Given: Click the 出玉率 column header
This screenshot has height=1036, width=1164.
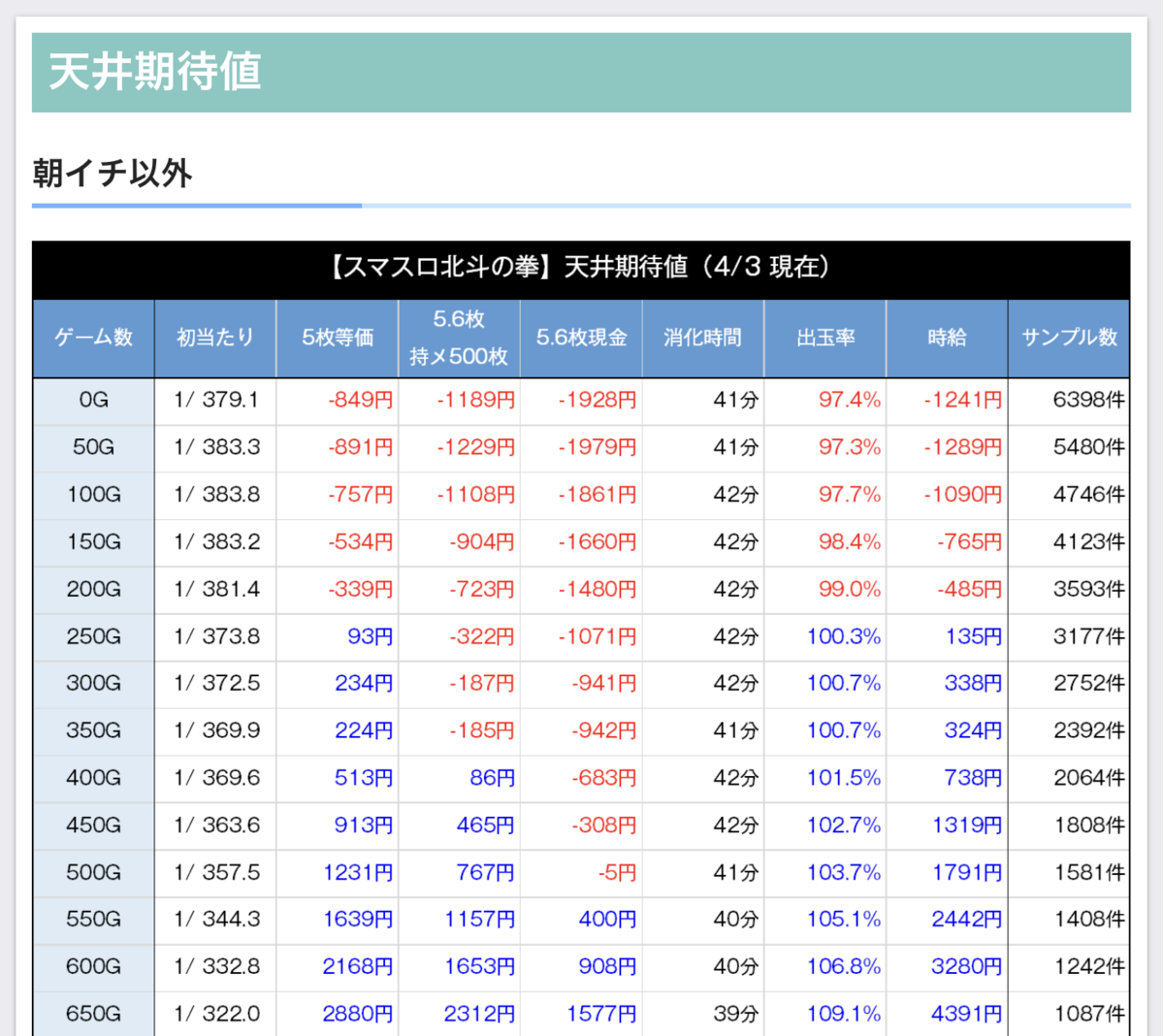Looking at the screenshot, I should click(x=825, y=338).
